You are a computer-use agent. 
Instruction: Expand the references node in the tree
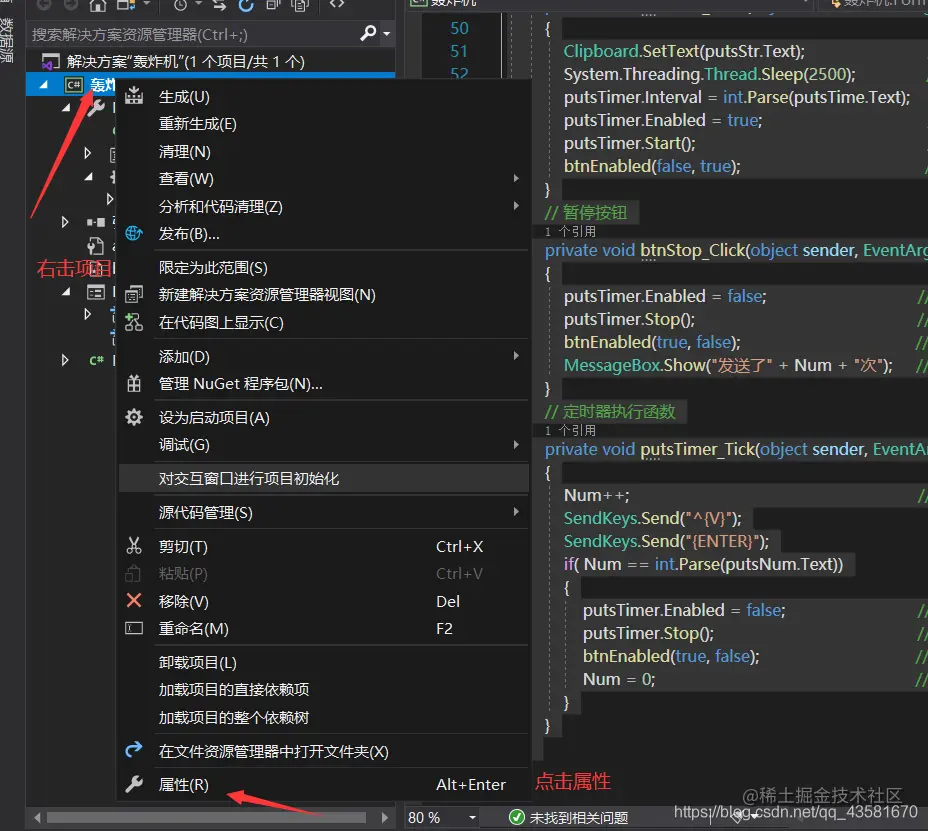pyautogui.click(x=65, y=223)
